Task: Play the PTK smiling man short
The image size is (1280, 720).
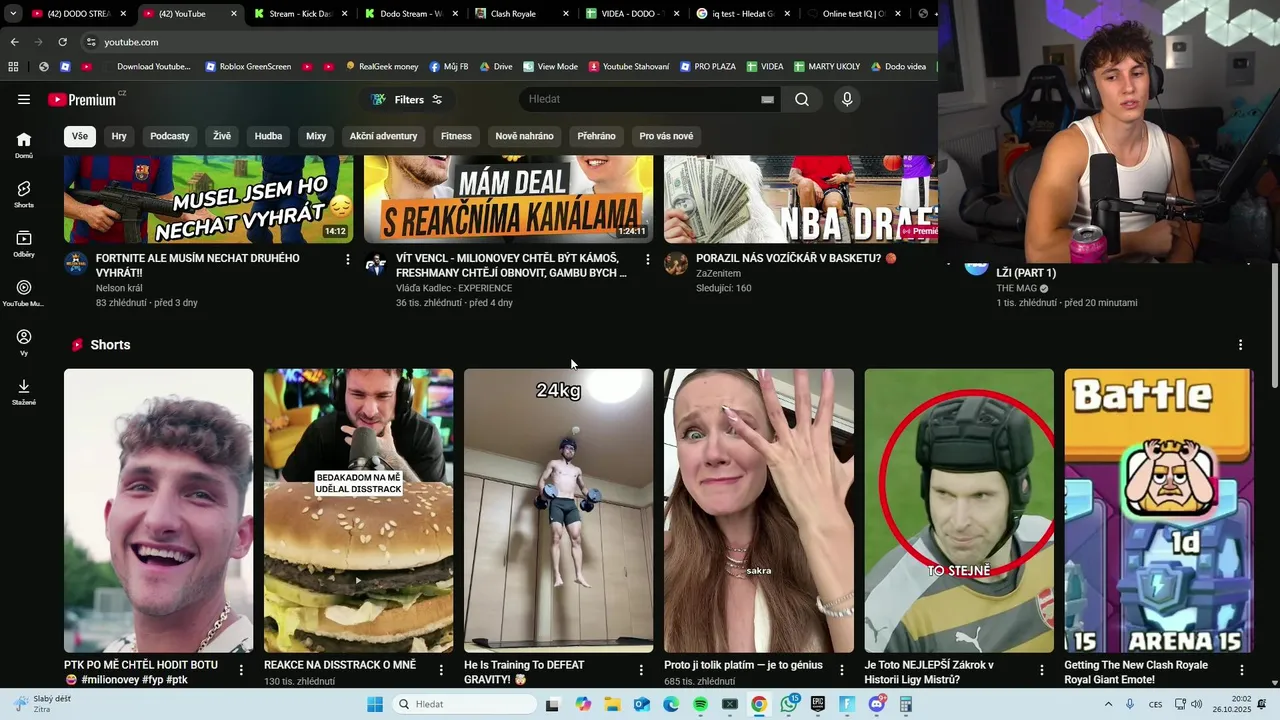Action: [x=158, y=510]
